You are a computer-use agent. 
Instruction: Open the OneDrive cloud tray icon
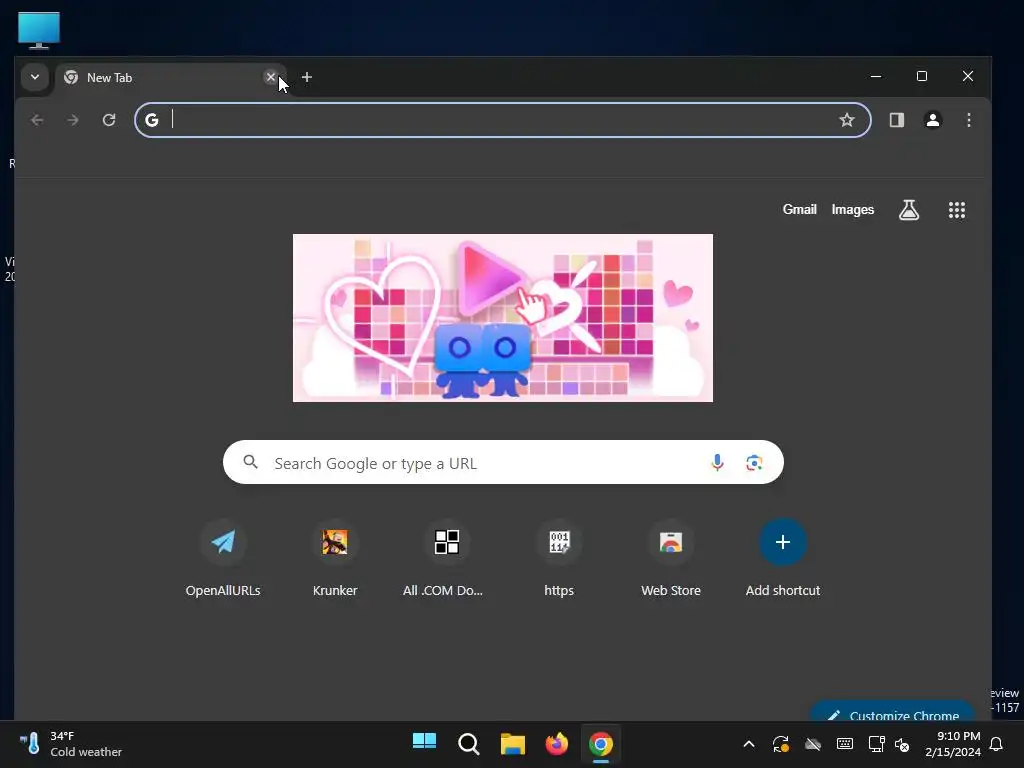tap(812, 744)
